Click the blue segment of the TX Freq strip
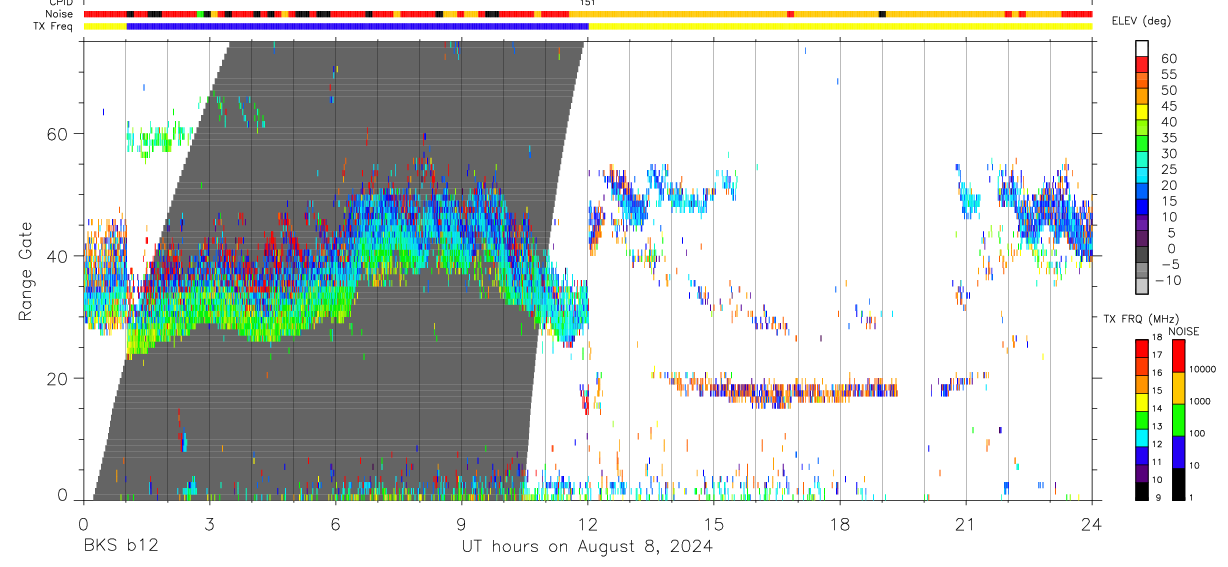The width and height of the screenshot is (1228, 567). click(357, 26)
